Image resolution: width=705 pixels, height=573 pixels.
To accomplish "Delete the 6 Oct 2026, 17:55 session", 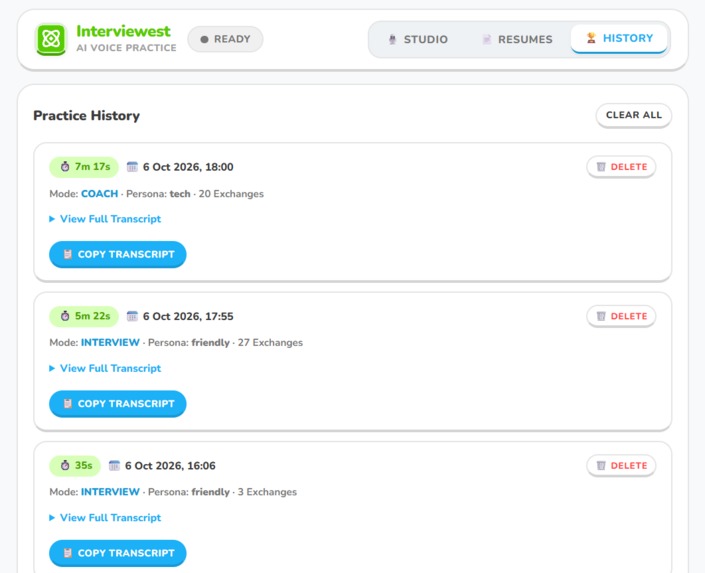I will 621,316.
